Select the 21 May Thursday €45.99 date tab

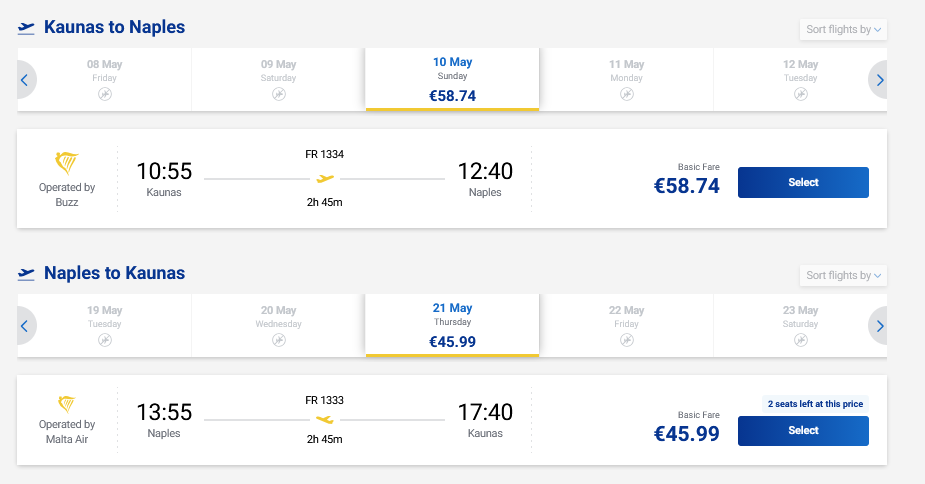tap(452, 325)
